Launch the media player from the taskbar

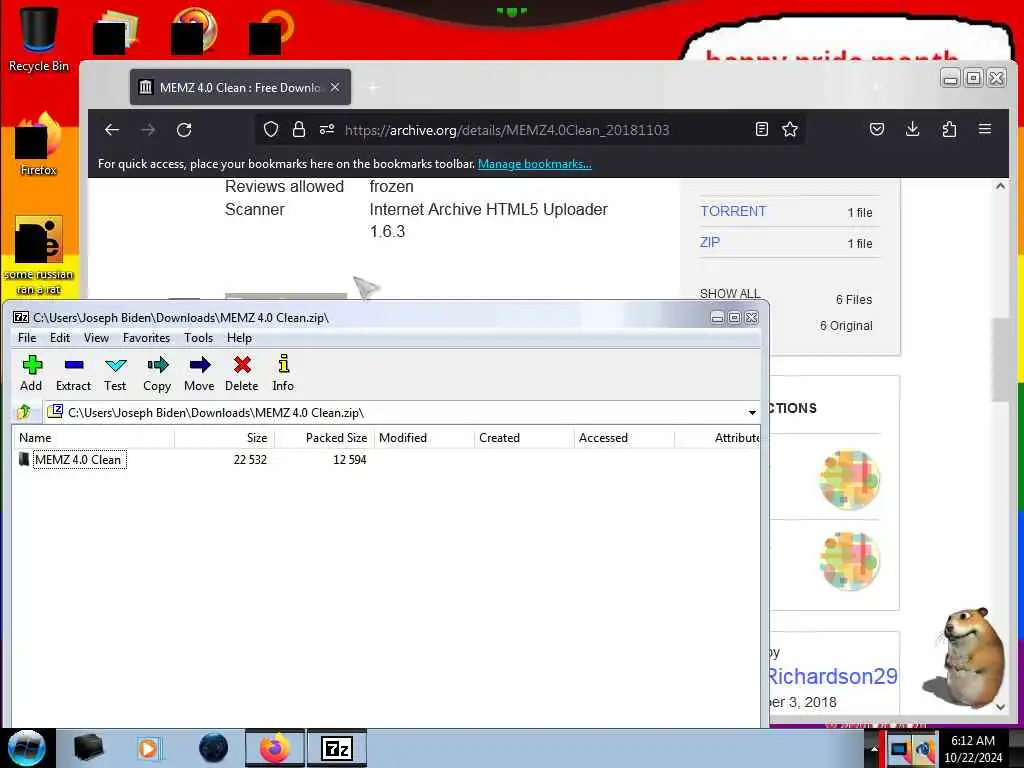[x=149, y=748]
